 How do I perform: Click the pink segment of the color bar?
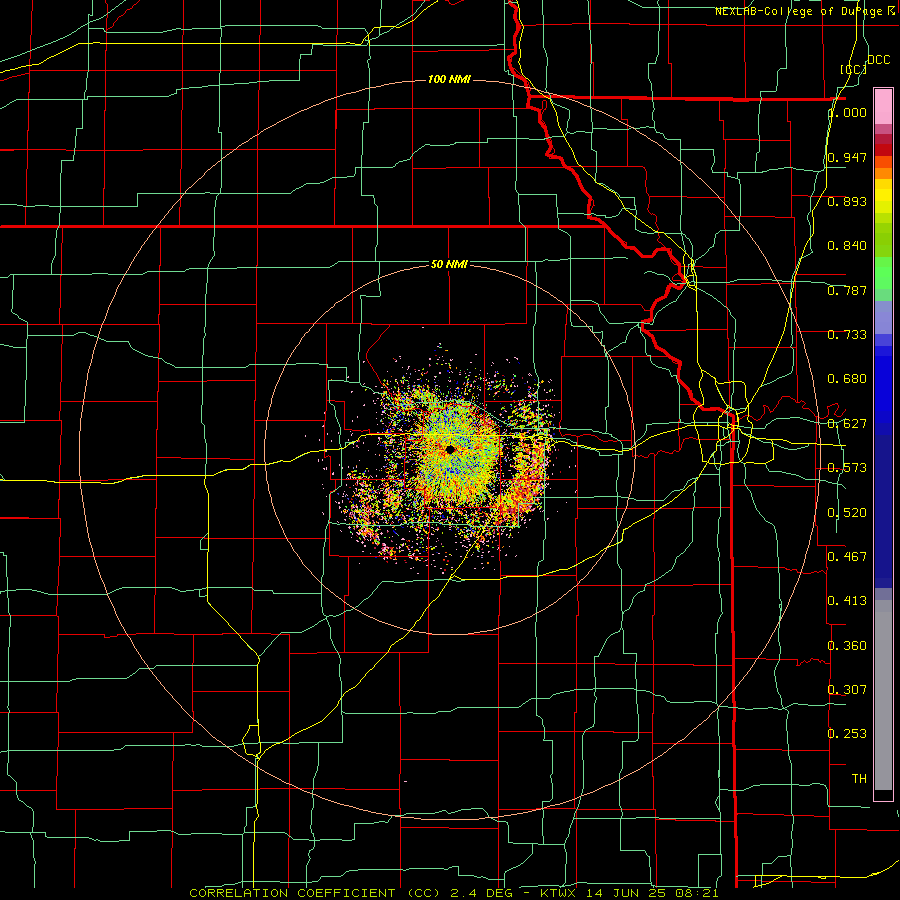pyautogui.click(x=883, y=106)
